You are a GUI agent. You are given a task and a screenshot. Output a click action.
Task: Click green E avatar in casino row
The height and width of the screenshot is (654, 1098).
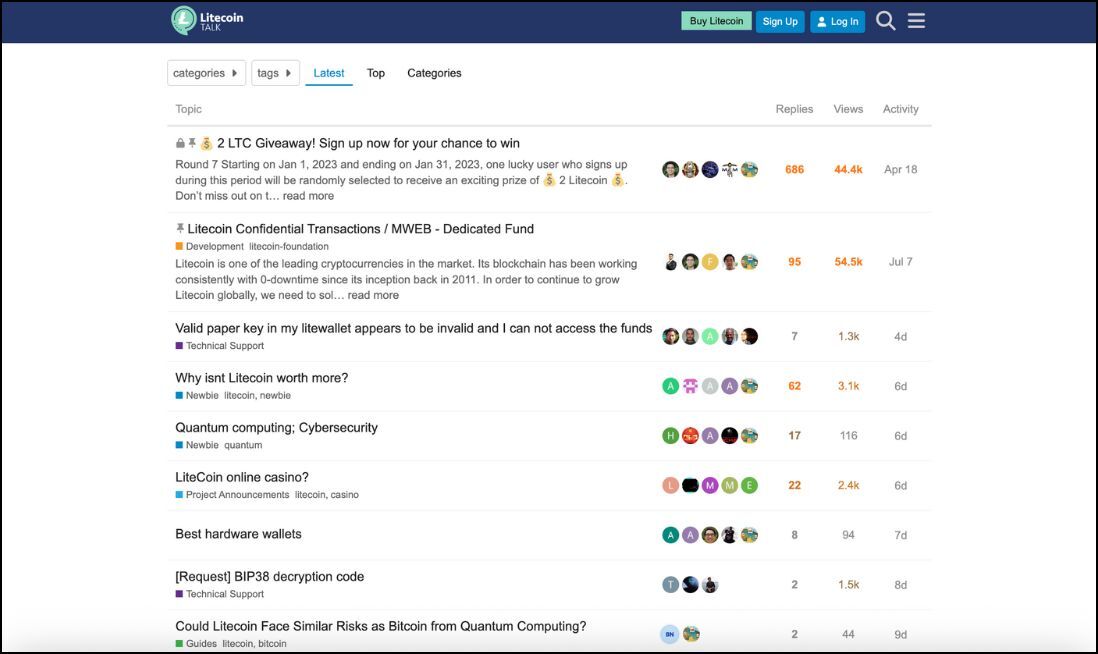[749, 485]
